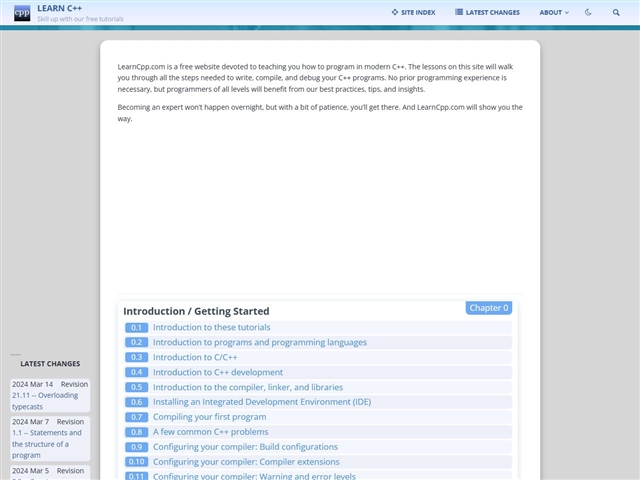Open Introduction to the compiler, linker, and libraries
This screenshot has height=480, width=640.
(248, 387)
